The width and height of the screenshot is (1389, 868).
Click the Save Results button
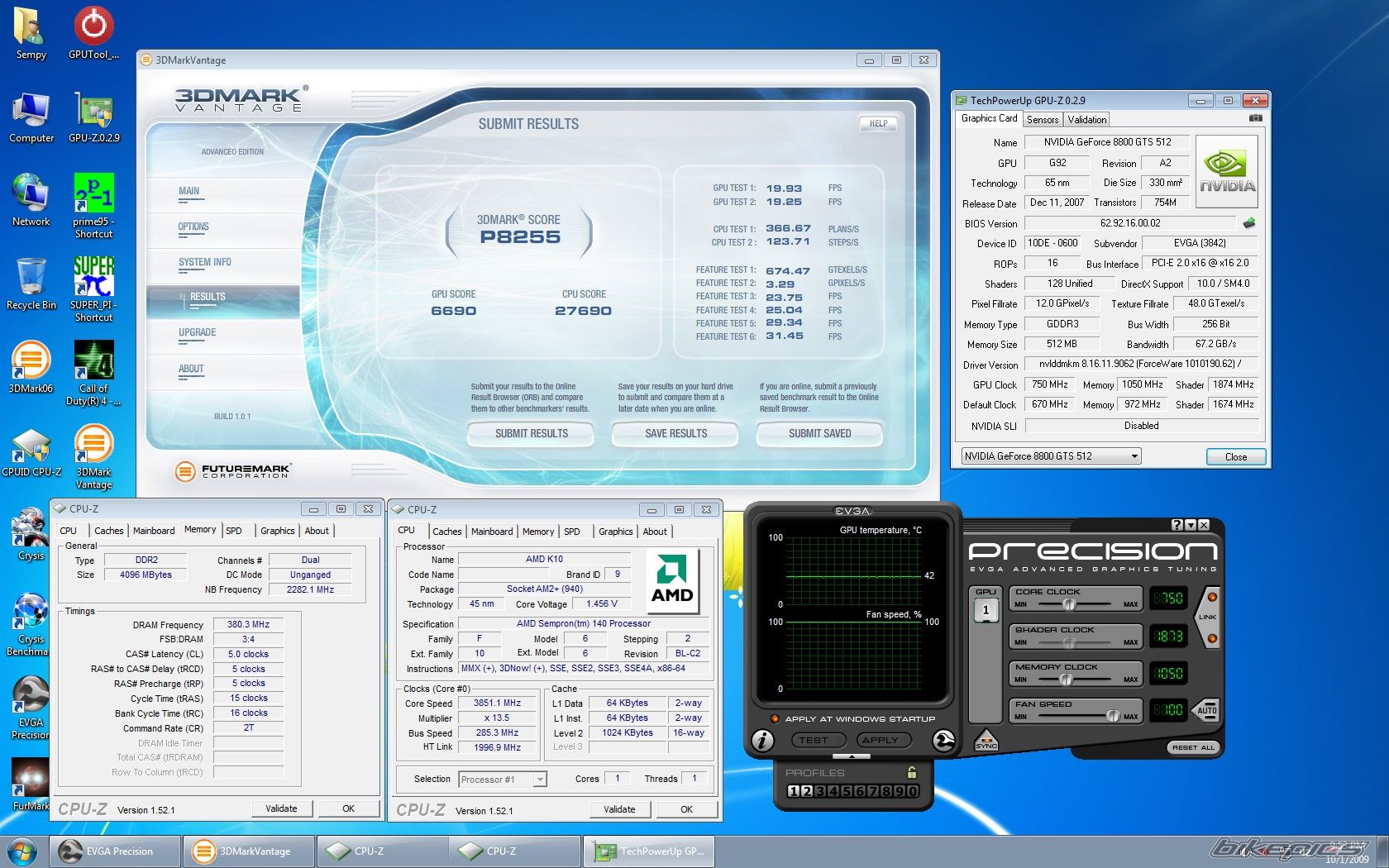pyautogui.click(x=675, y=433)
